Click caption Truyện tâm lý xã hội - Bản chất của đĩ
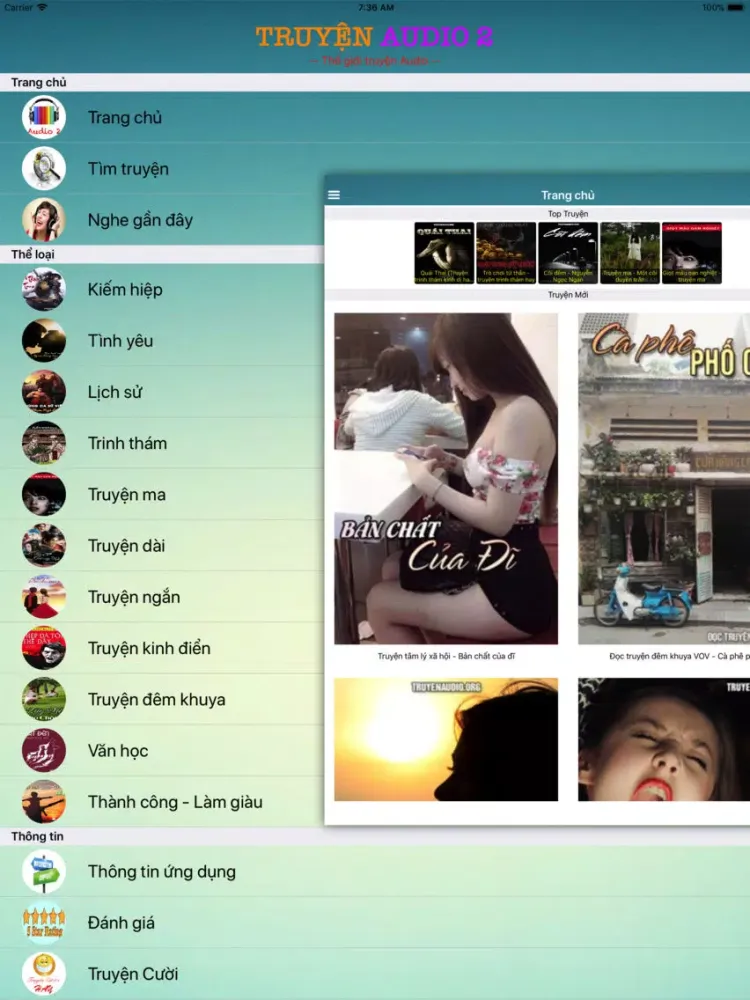This screenshot has height=1000, width=750. (446, 656)
